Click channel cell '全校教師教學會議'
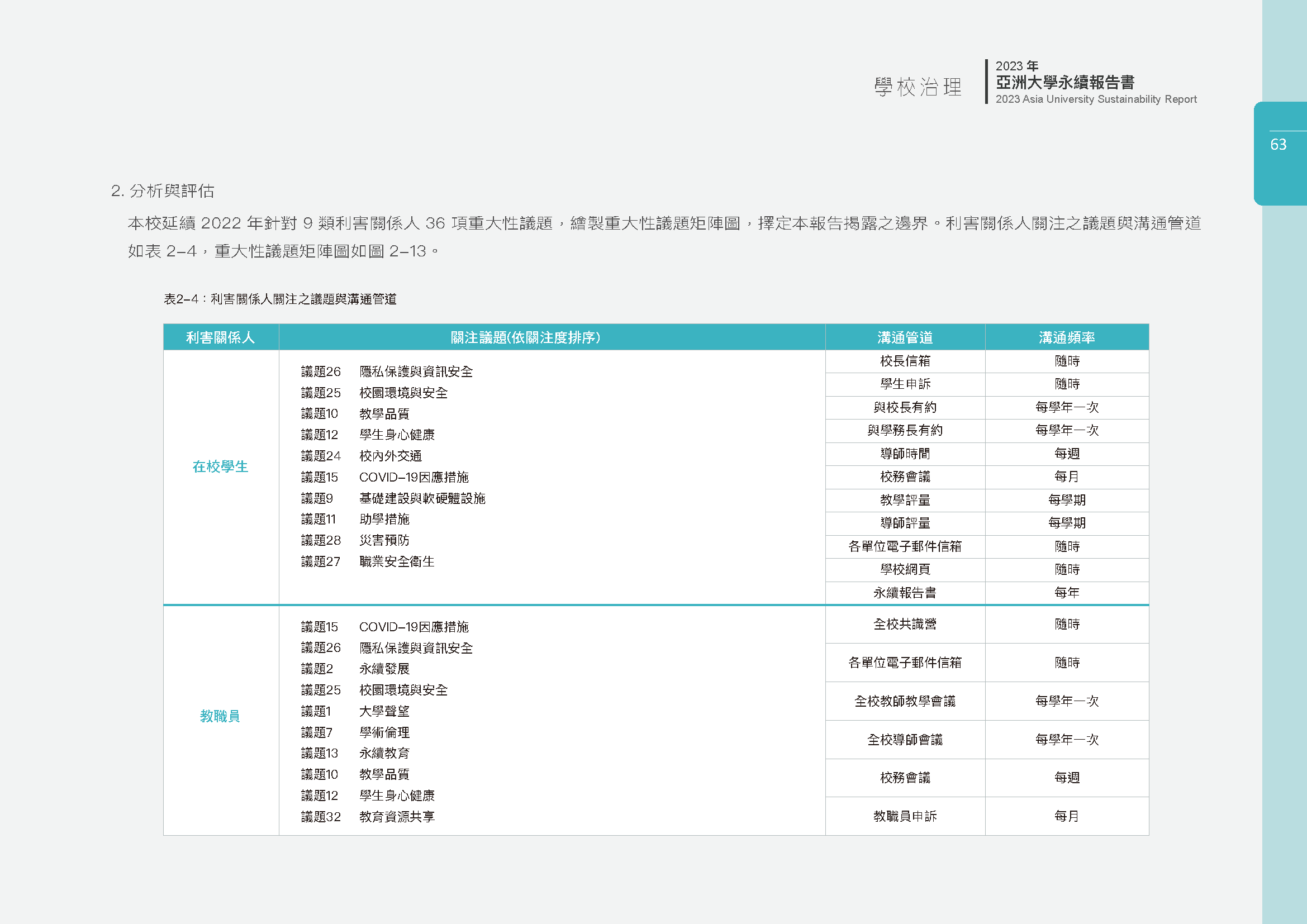 point(905,701)
